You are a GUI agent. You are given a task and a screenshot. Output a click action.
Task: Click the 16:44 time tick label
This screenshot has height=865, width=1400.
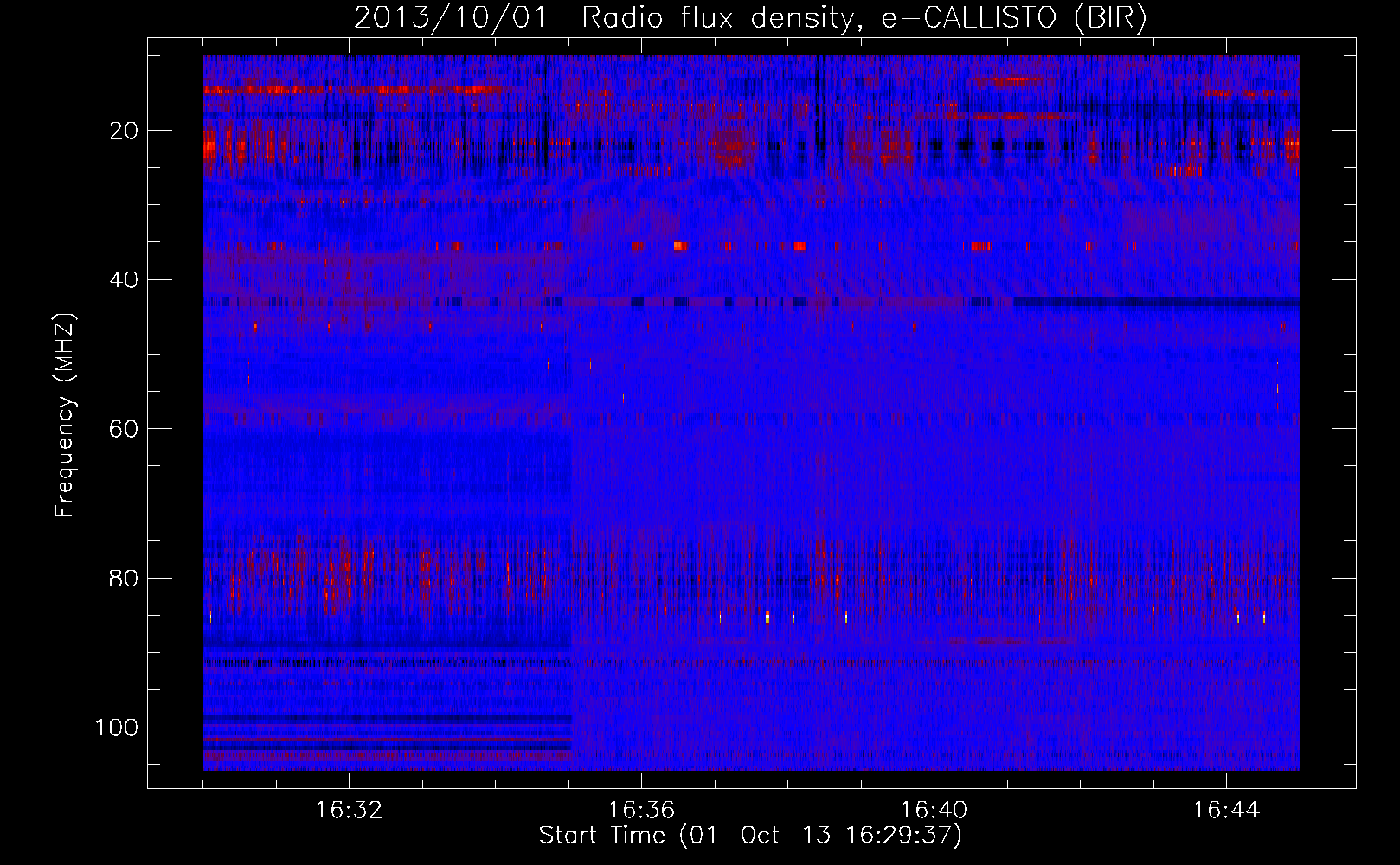tap(1226, 811)
